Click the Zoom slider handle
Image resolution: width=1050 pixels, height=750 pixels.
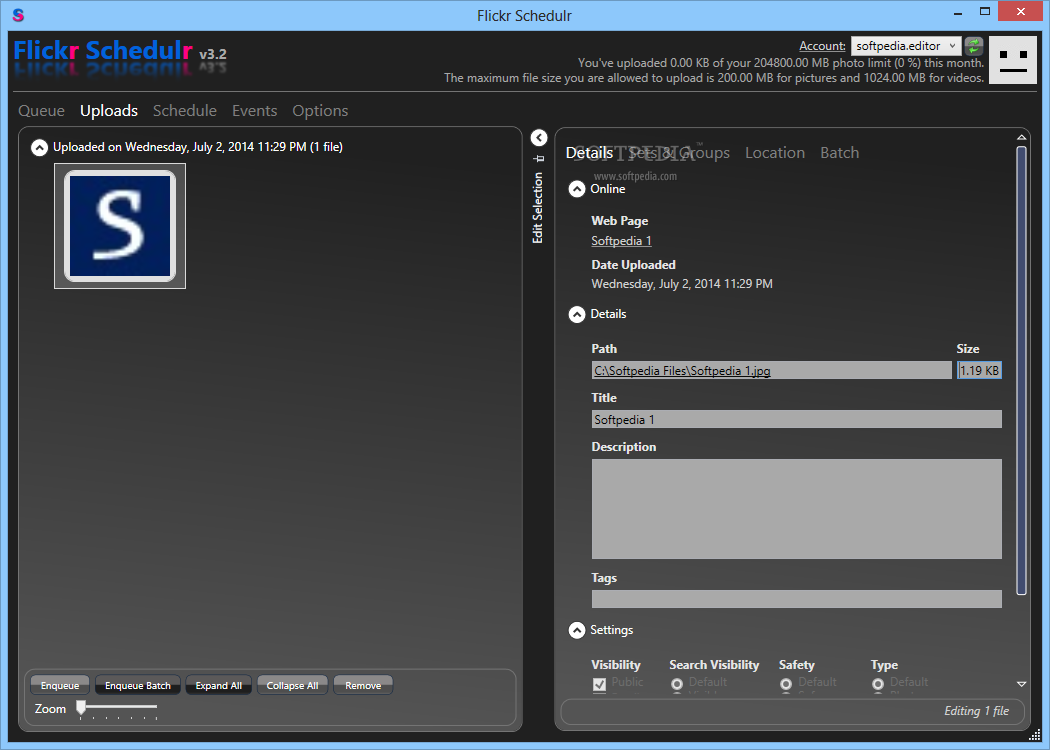pyautogui.click(x=81, y=707)
